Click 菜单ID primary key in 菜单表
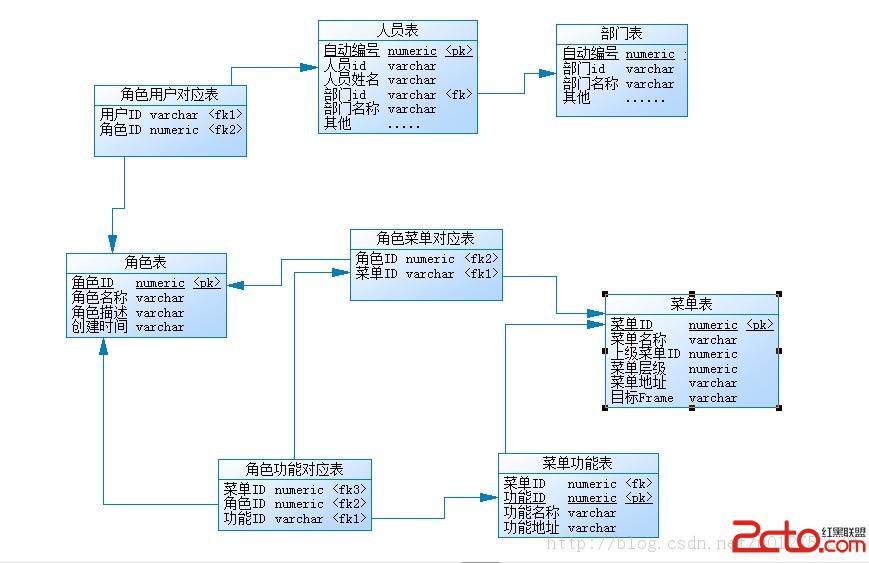This screenshot has height=563, width=869. (x=692, y=325)
